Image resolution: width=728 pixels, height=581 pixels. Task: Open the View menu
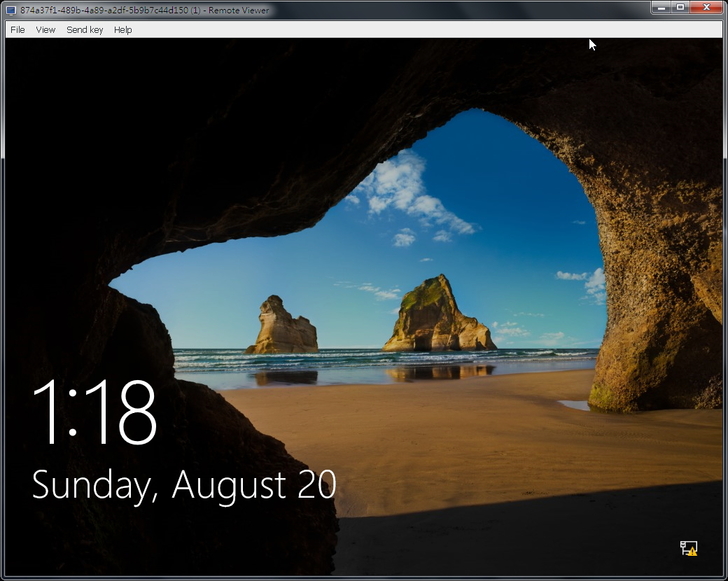[x=45, y=30]
